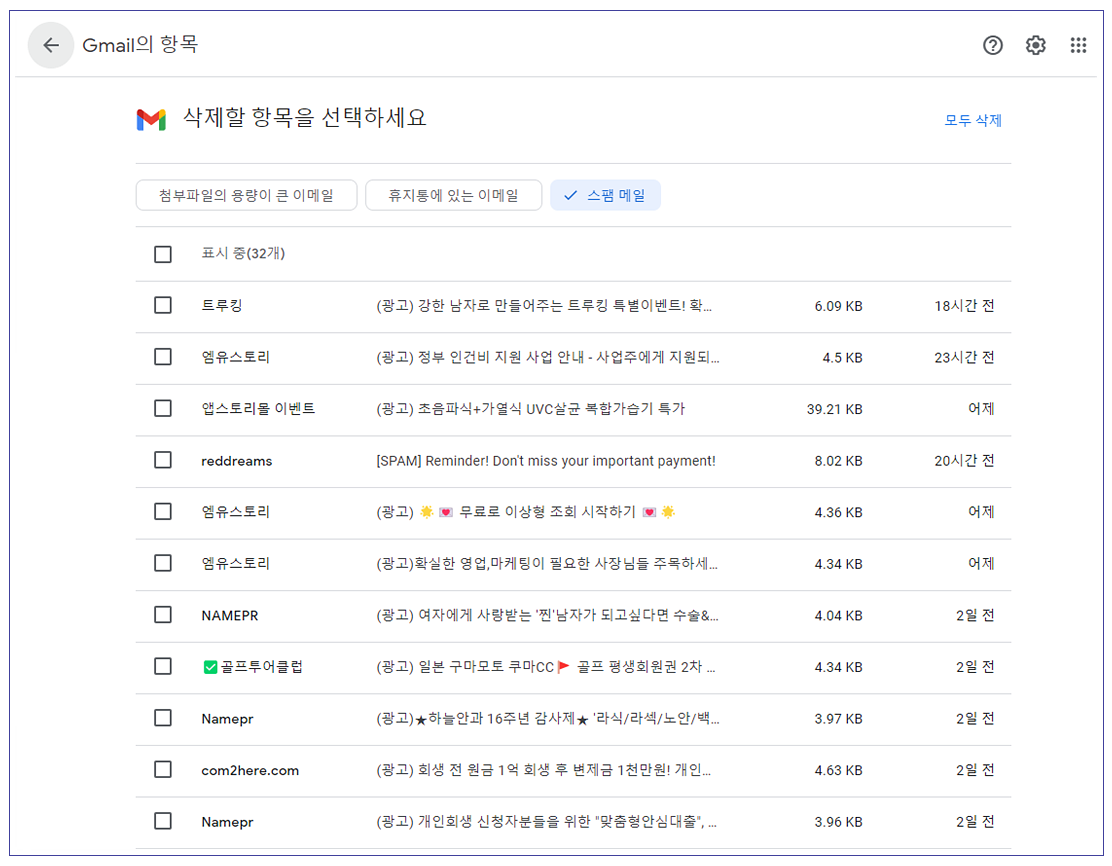Check the 앱스토리몰 이벤트 email checkbox
The height and width of the screenshot is (866, 1112).
[x=163, y=409]
